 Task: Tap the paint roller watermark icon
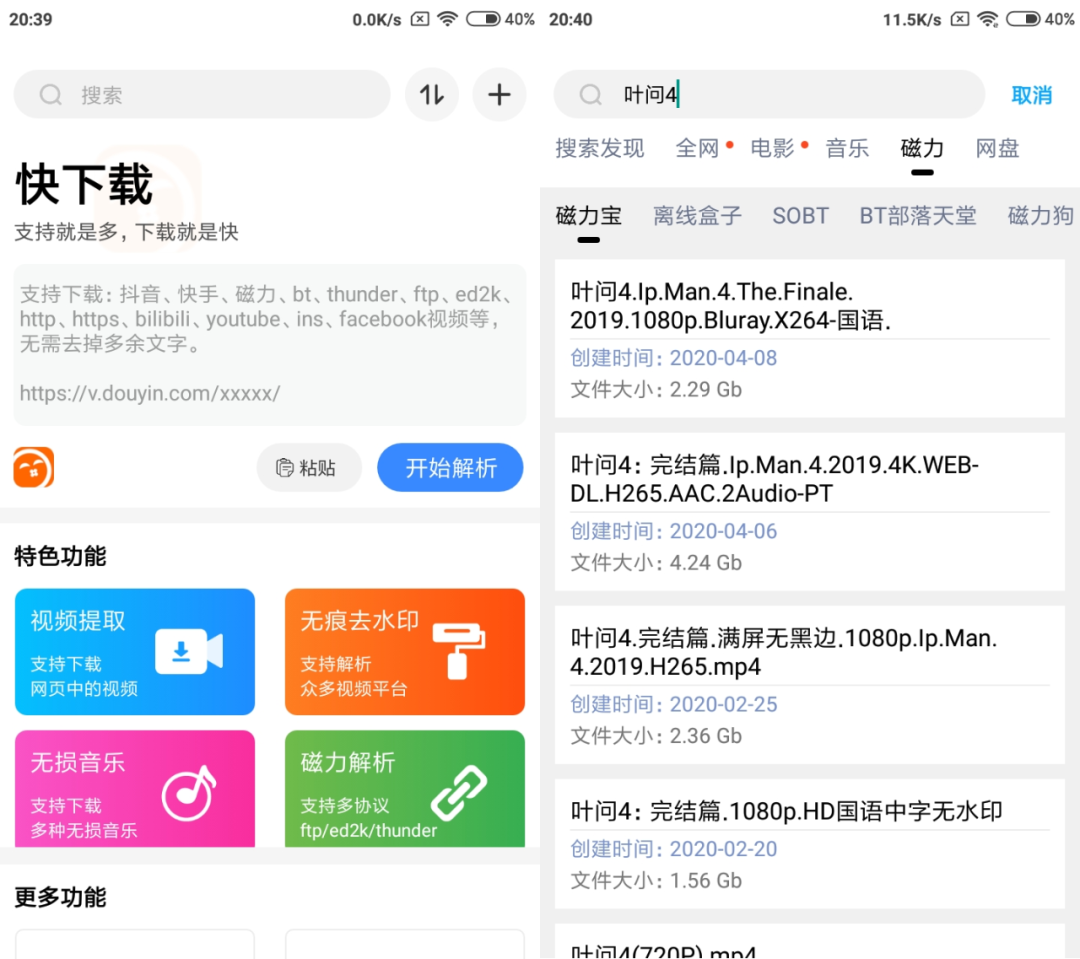[459, 651]
